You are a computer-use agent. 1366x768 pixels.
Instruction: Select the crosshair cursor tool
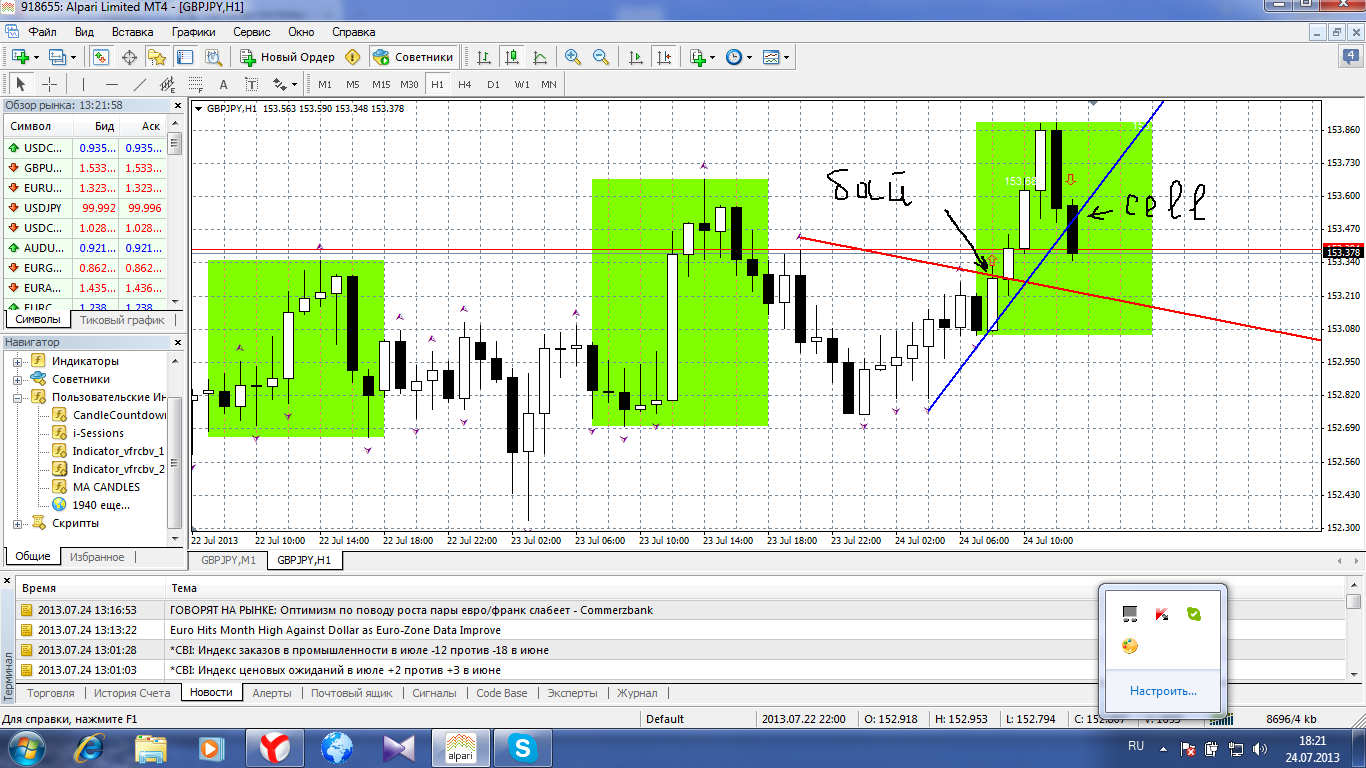pyautogui.click(x=48, y=84)
